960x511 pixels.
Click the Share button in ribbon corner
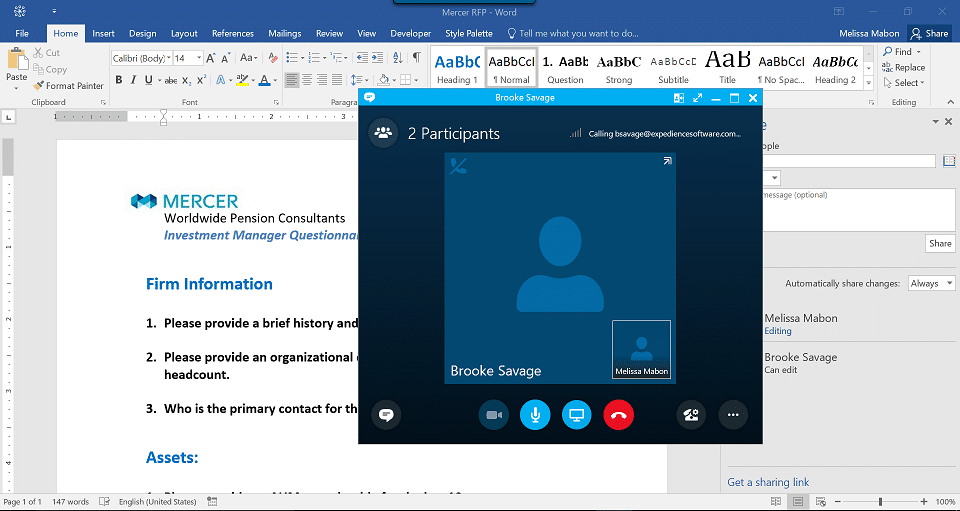point(929,34)
